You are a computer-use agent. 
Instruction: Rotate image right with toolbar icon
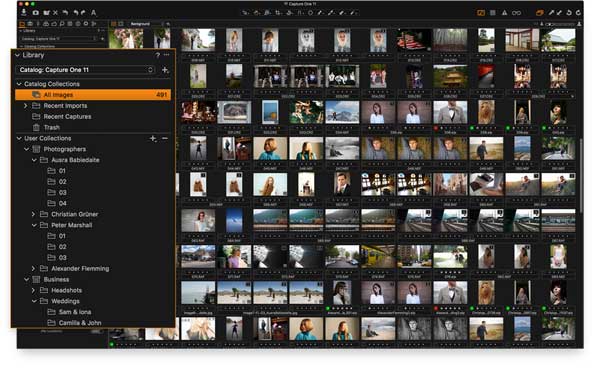point(578,13)
